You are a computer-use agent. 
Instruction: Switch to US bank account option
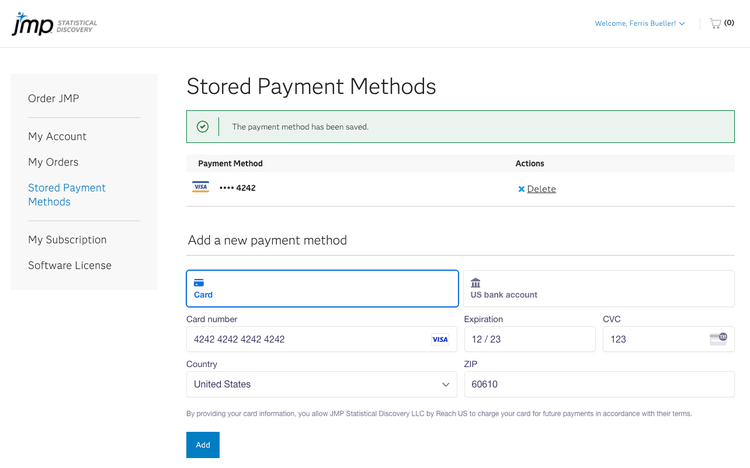(x=597, y=288)
